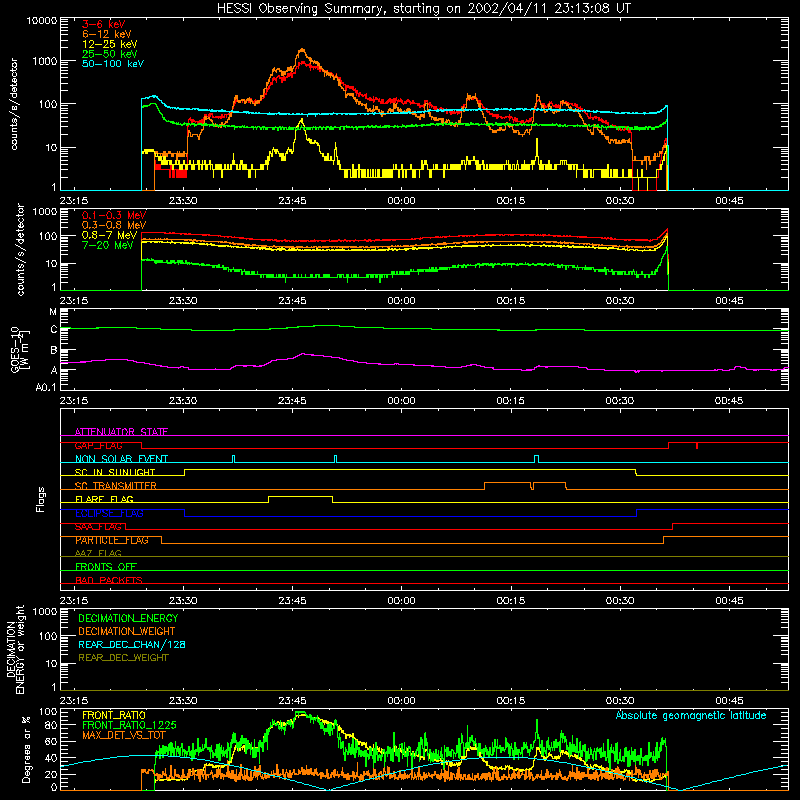The image size is (800, 800).
Task: Click 23:30 tick label under top plot
Action: pyautogui.click(x=183, y=201)
